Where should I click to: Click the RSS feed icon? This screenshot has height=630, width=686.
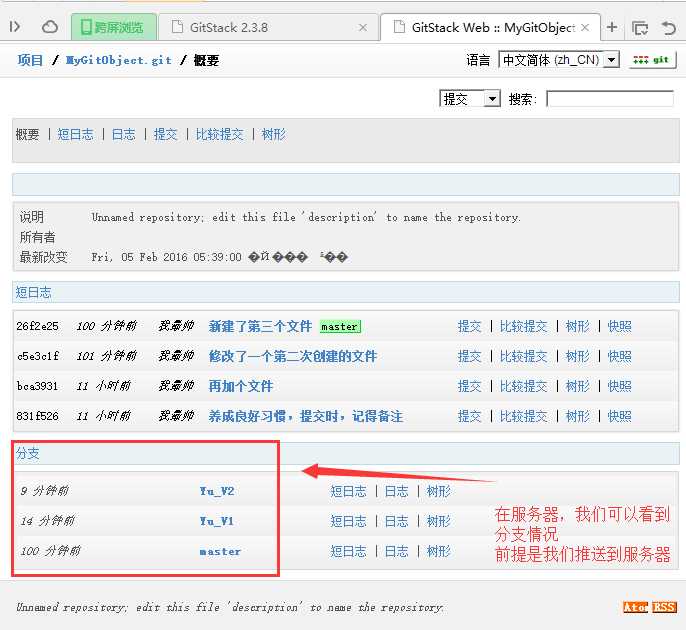tap(664, 607)
